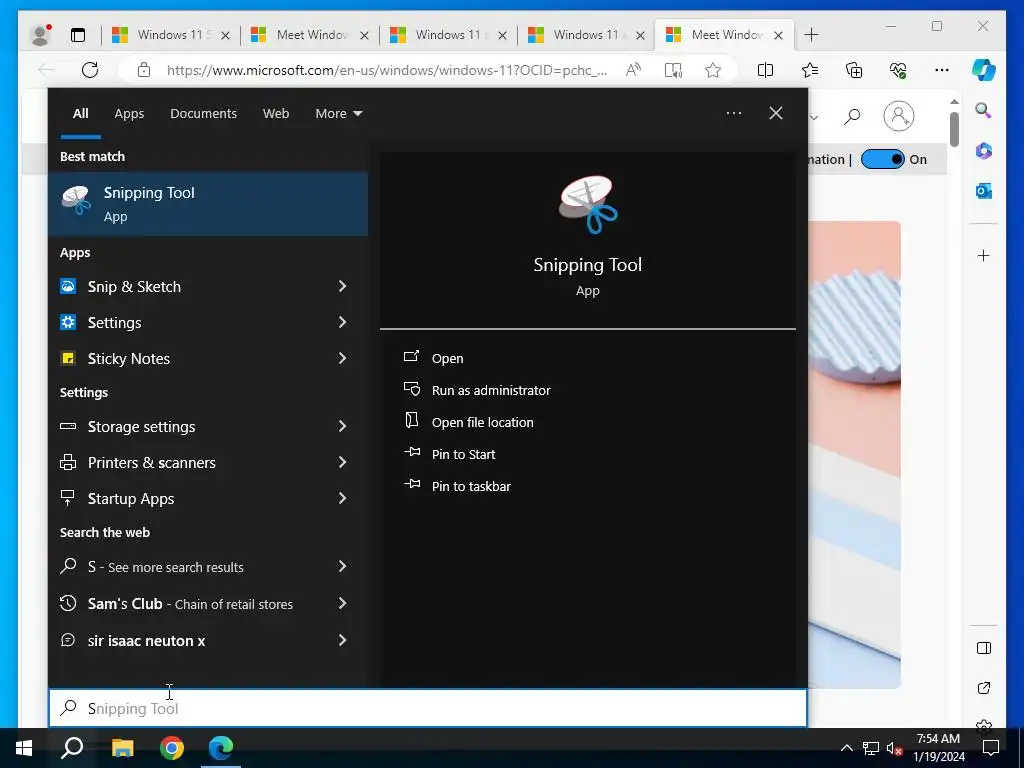Image resolution: width=1024 pixels, height=768 pixels.
Task: Select the first Windows 11 browser tab
Action: (x=170, y=35)
